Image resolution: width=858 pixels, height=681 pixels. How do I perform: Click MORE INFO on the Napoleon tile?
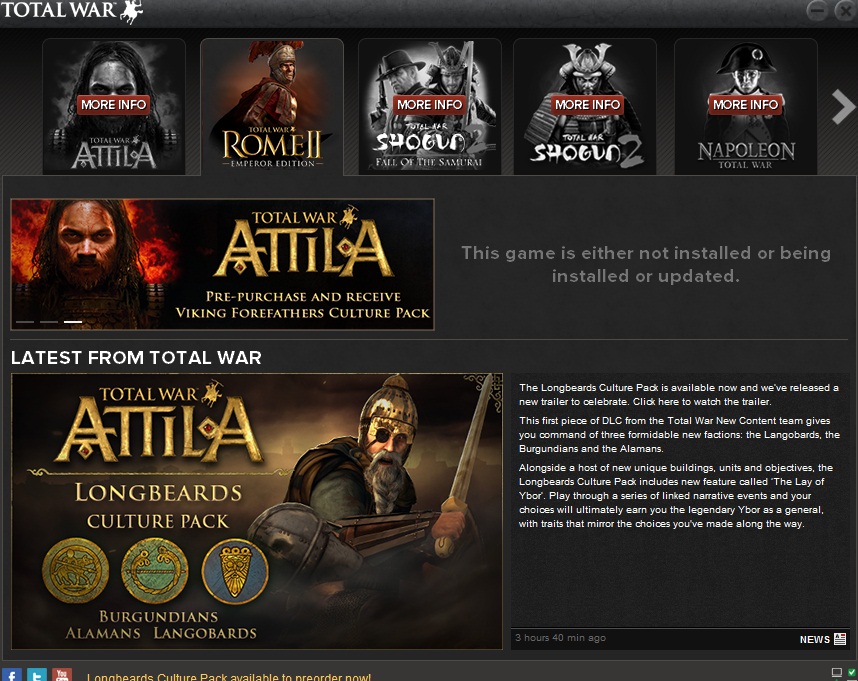click(x=745, y=104)
